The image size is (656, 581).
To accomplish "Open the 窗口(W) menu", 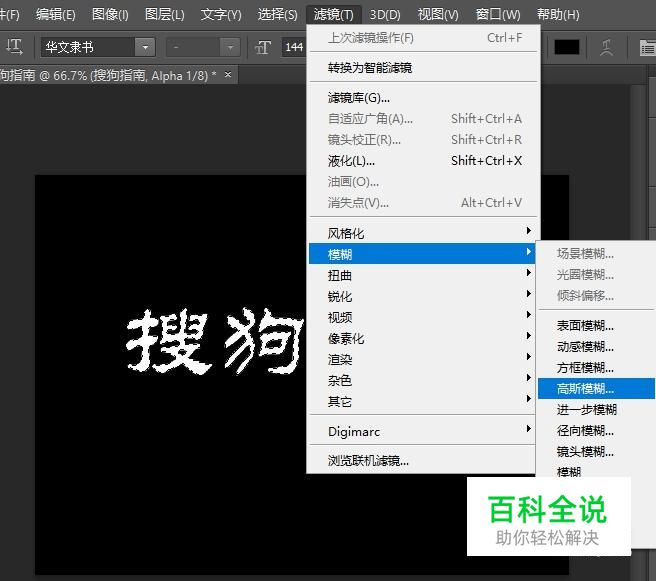I will pyautogui.click(x=498, y=15).
